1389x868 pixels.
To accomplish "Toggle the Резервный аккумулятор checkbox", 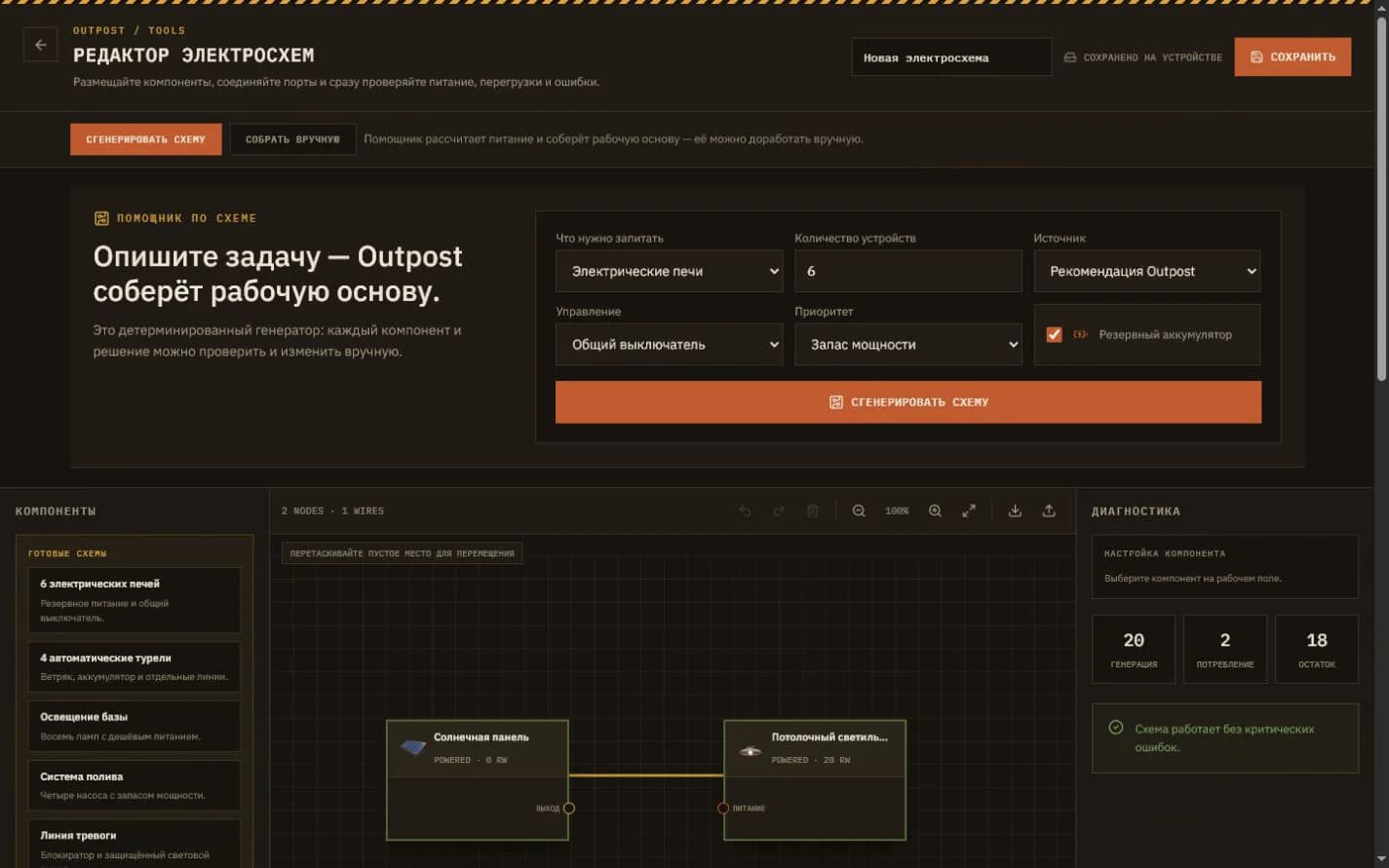I will [1054, 334].
